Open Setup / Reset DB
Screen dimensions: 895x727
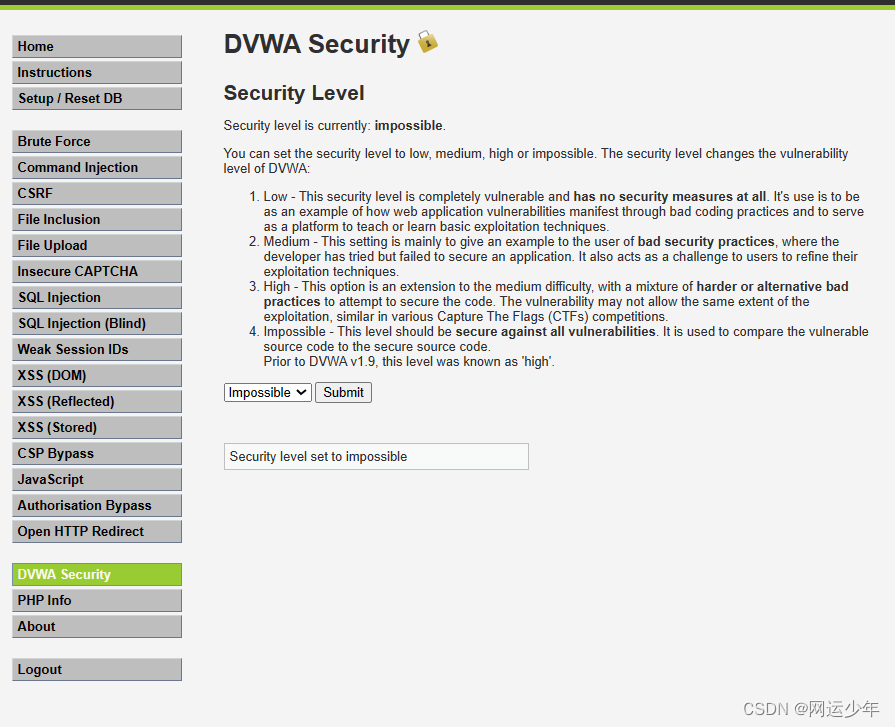(x=96, y=98)
